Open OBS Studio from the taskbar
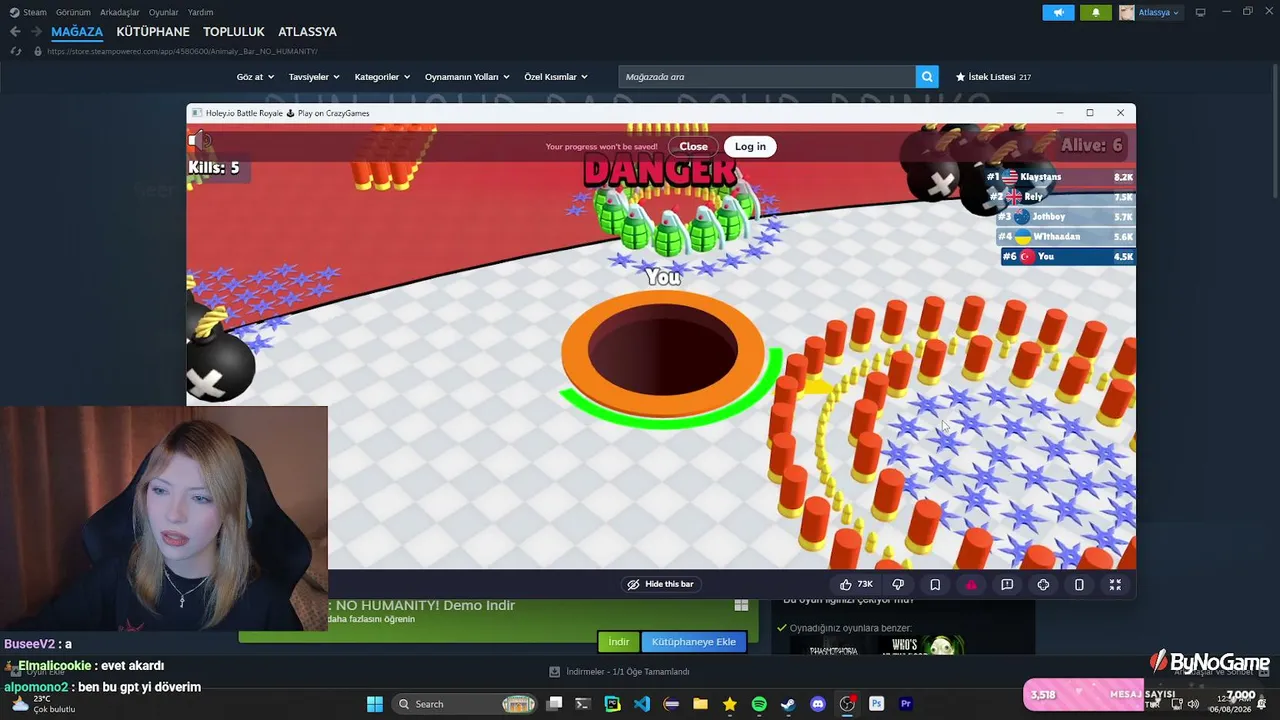This screenshot has width=1280, height=720. (847, 704)
